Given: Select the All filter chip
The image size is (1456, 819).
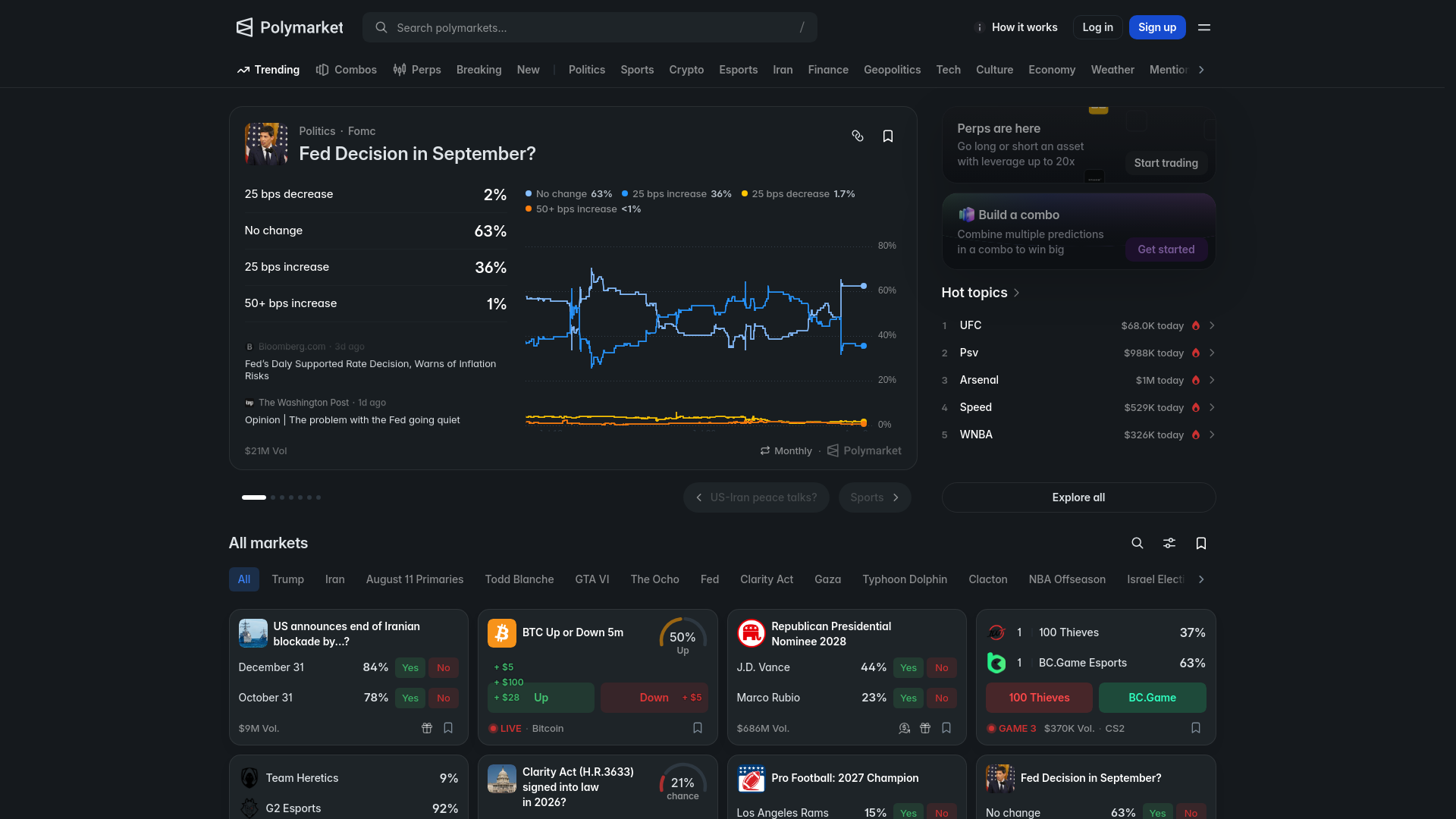Looking at the screenshot, I should pos(244,579).
